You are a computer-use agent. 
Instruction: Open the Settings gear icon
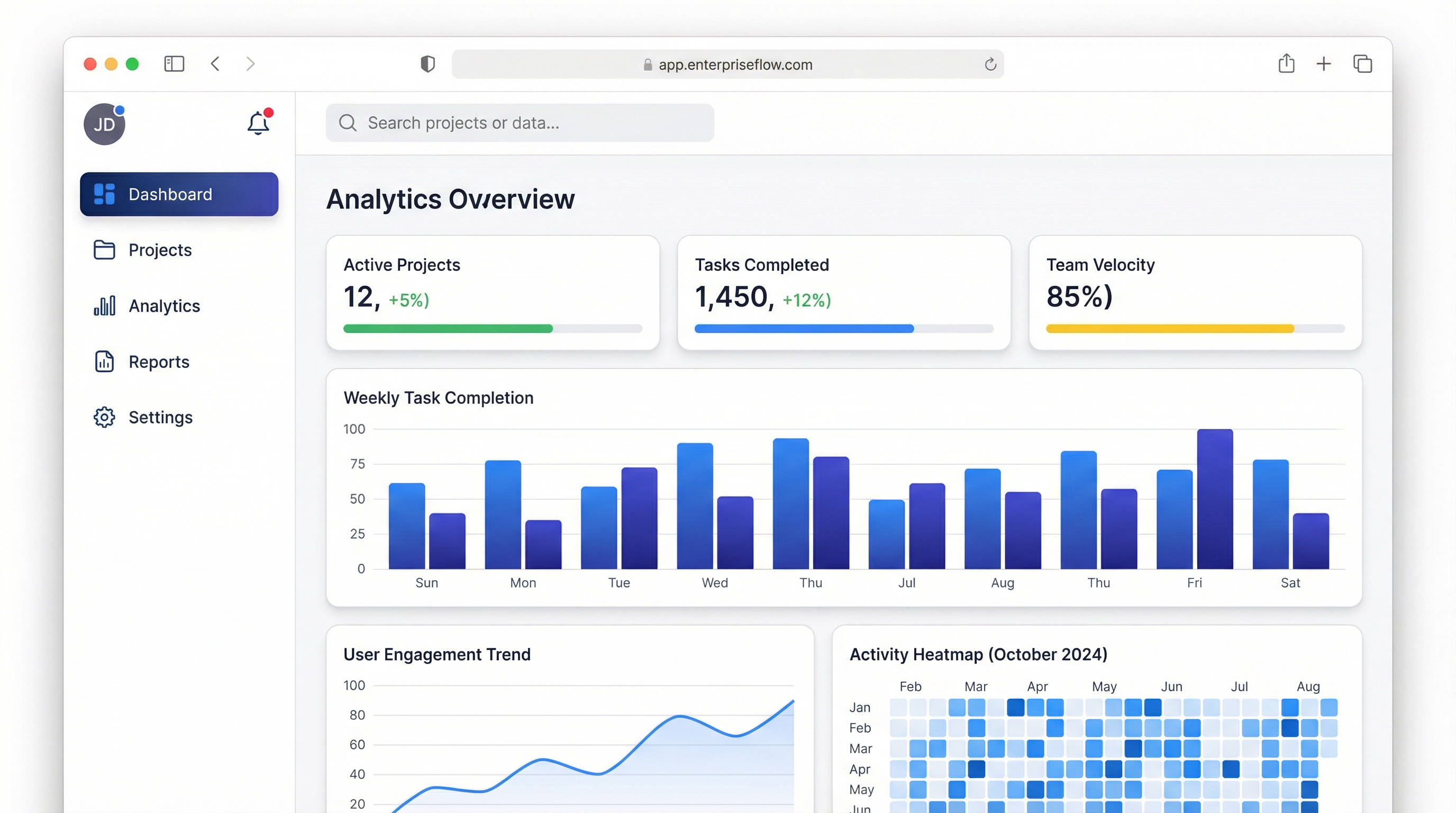tap(104, 417)
